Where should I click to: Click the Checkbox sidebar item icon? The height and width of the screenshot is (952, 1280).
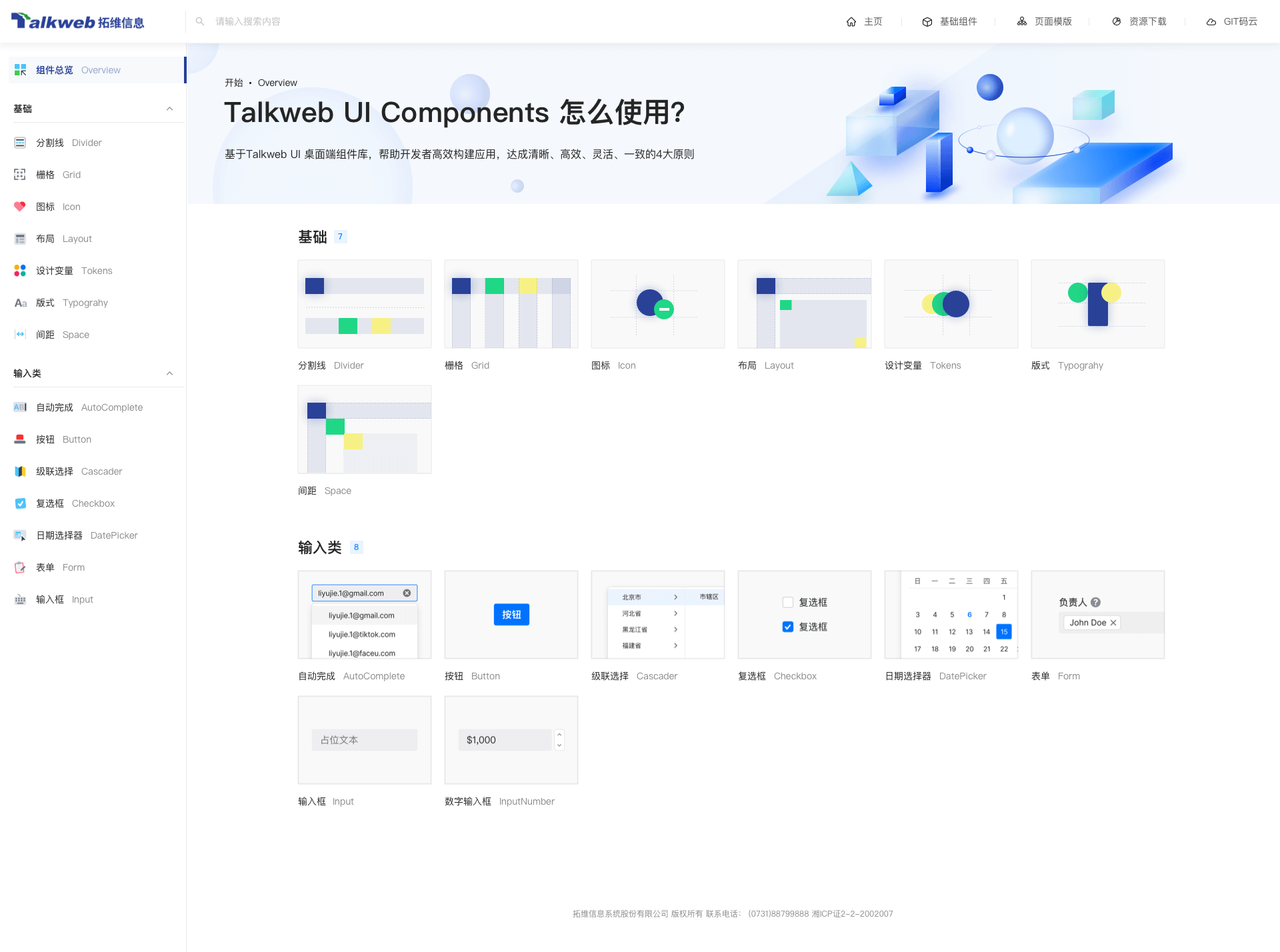[x=20, y=503]
